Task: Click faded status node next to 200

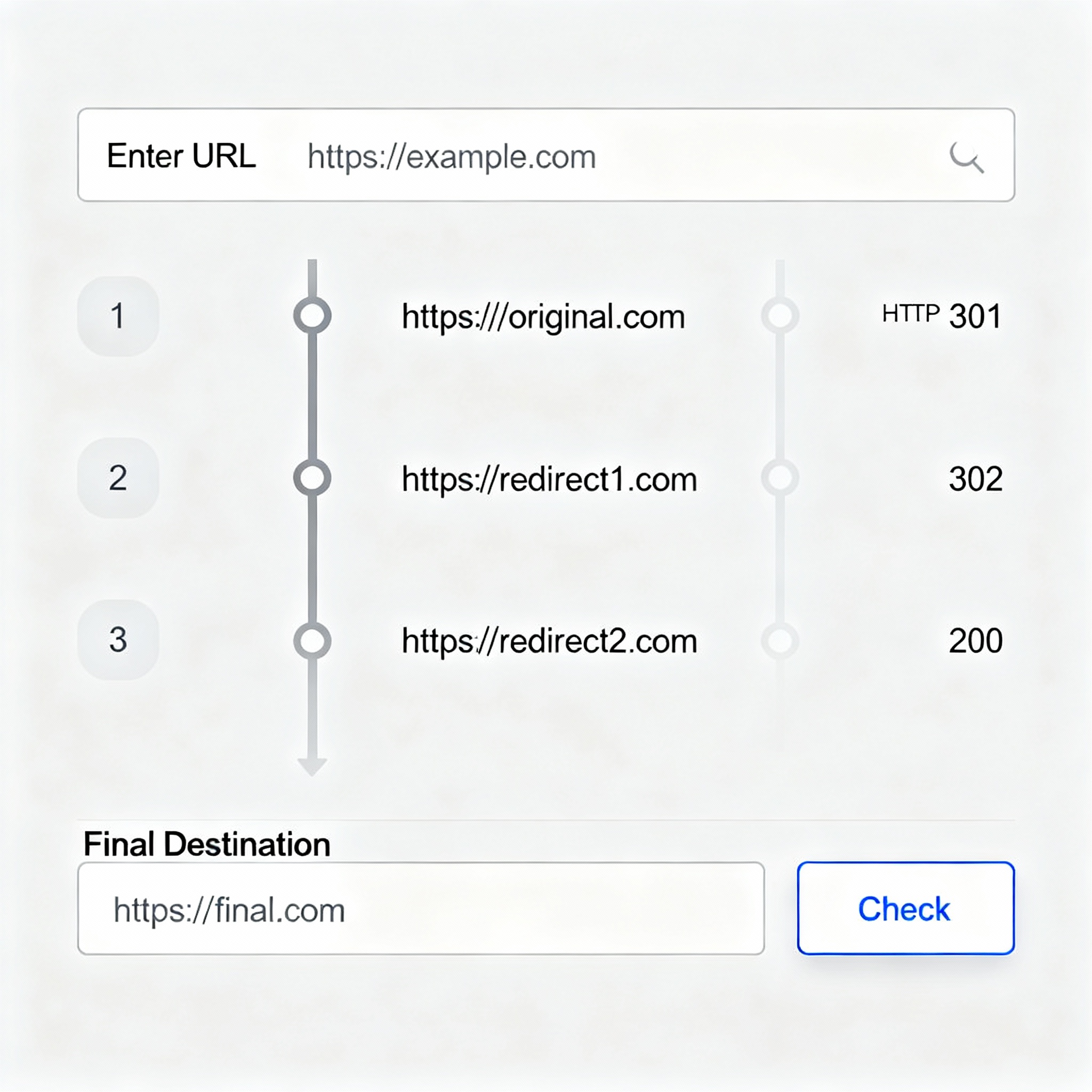Action: 780,640
